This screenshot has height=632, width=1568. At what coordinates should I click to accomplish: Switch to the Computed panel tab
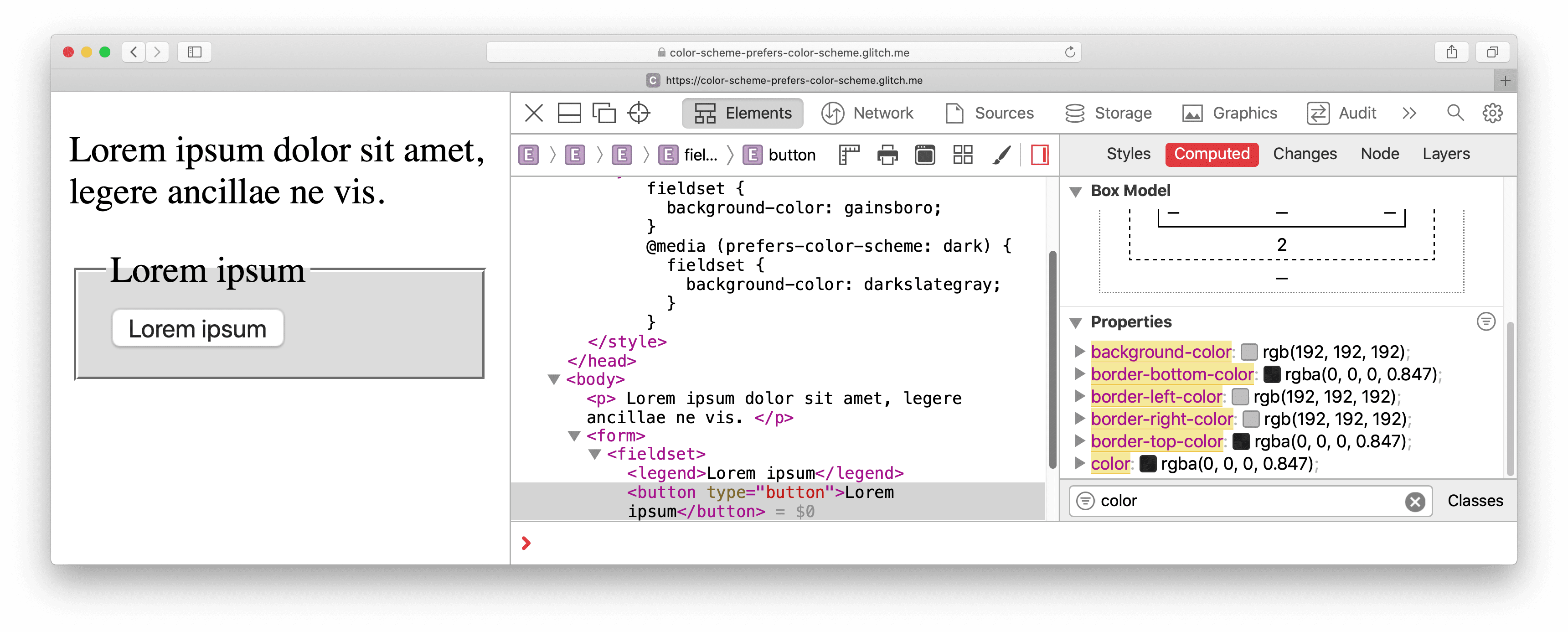pyautogui.click(x=1212, y=154)
